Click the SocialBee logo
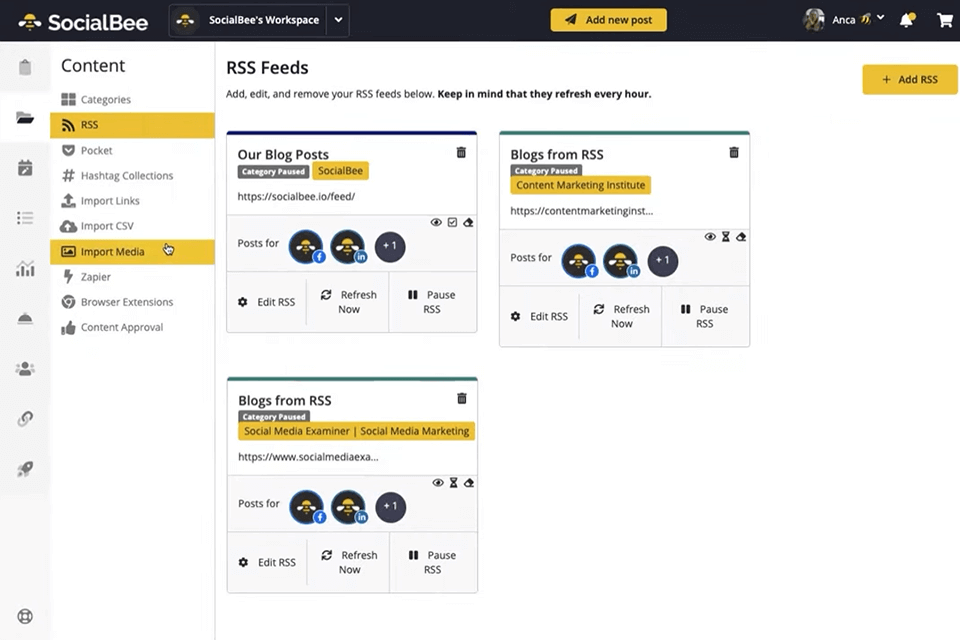The height and width of the screenshot is (640, 960). [83, 22]
